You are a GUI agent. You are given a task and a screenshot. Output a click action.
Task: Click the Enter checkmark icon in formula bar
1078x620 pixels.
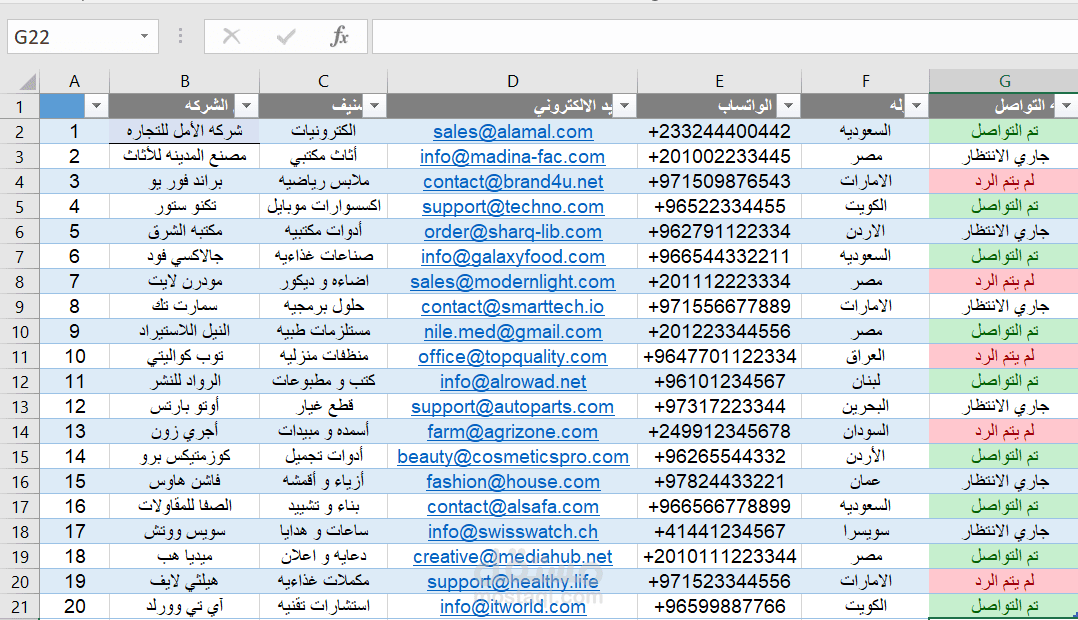click(286, 36)
